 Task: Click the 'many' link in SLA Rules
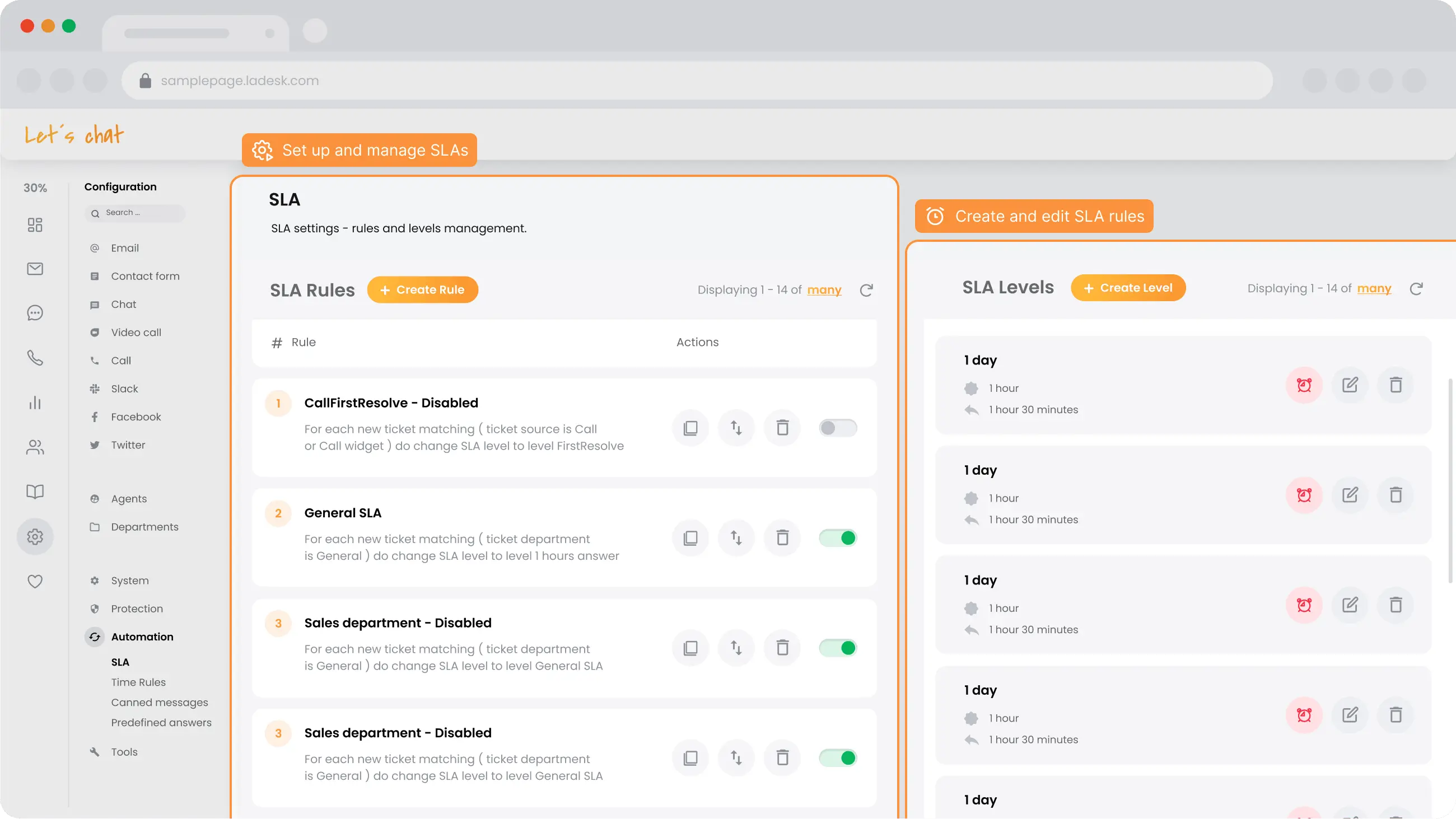824,290
